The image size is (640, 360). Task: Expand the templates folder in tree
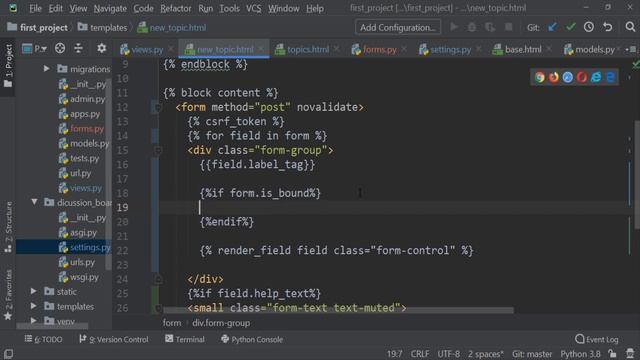[x=34, y=306]
